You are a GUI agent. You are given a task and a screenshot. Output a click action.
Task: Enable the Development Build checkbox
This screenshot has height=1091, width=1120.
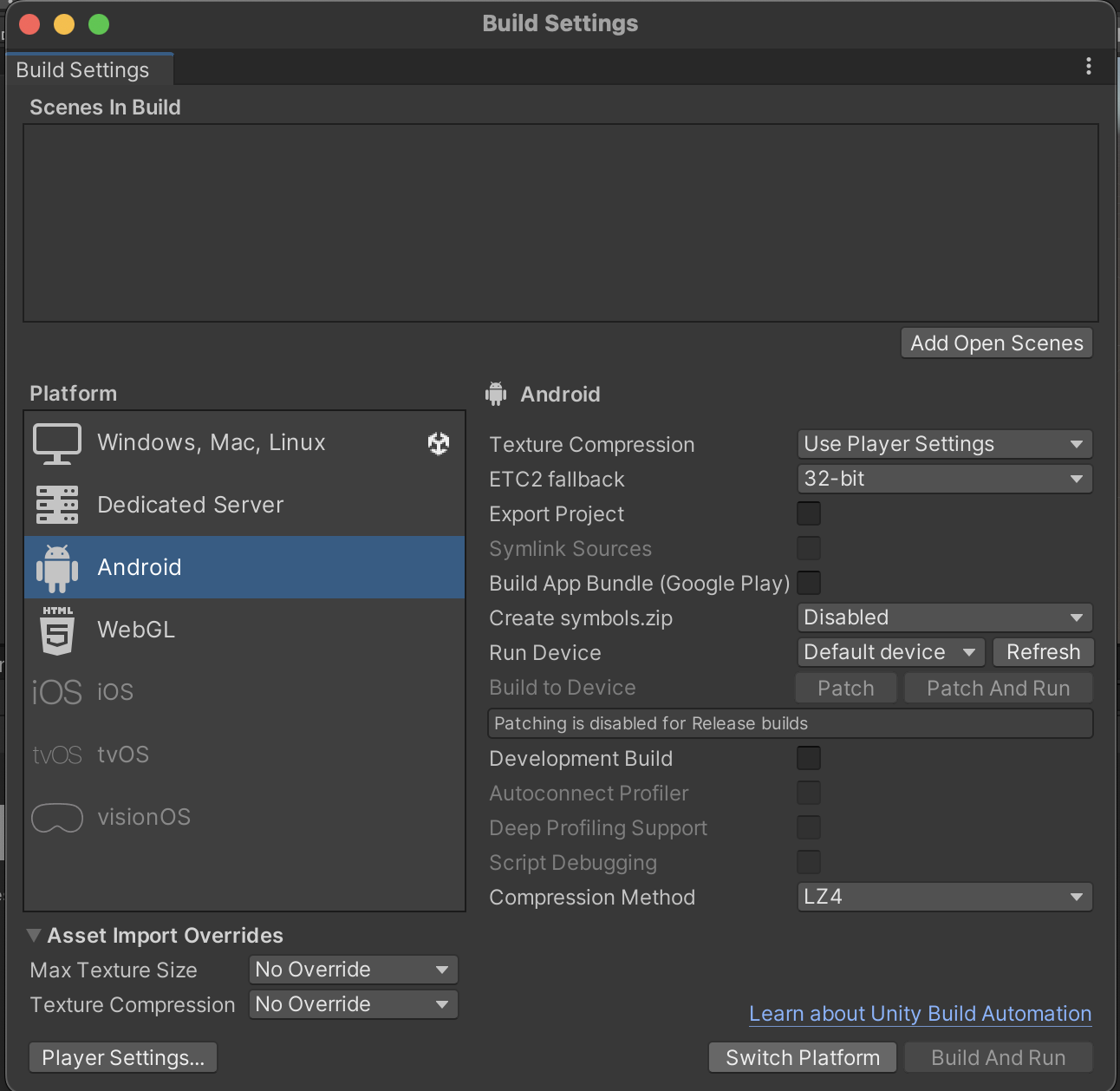[x=809, y=758]
